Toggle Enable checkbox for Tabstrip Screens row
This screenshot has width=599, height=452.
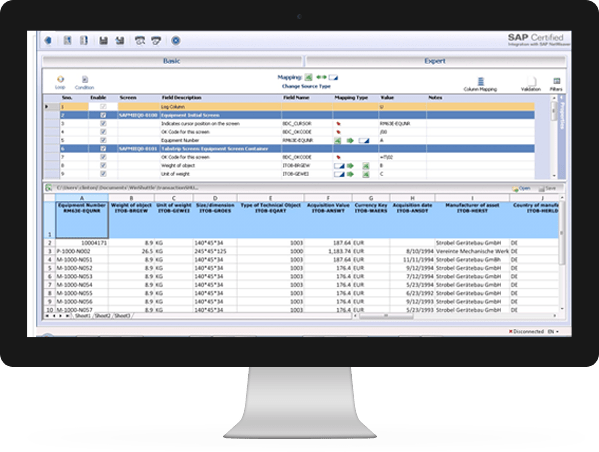click(103, 149)
